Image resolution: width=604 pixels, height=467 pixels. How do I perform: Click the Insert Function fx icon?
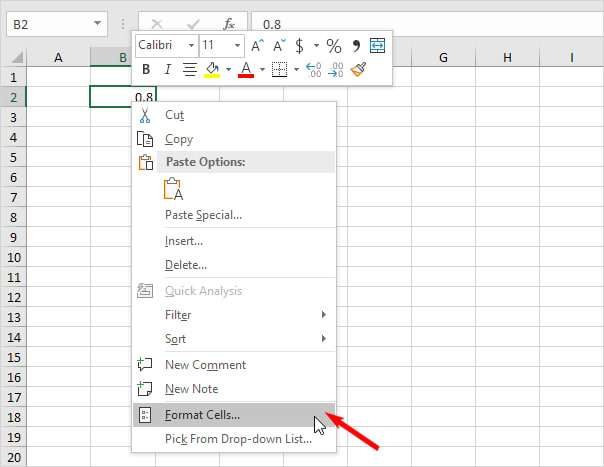[x=229, y=24]
